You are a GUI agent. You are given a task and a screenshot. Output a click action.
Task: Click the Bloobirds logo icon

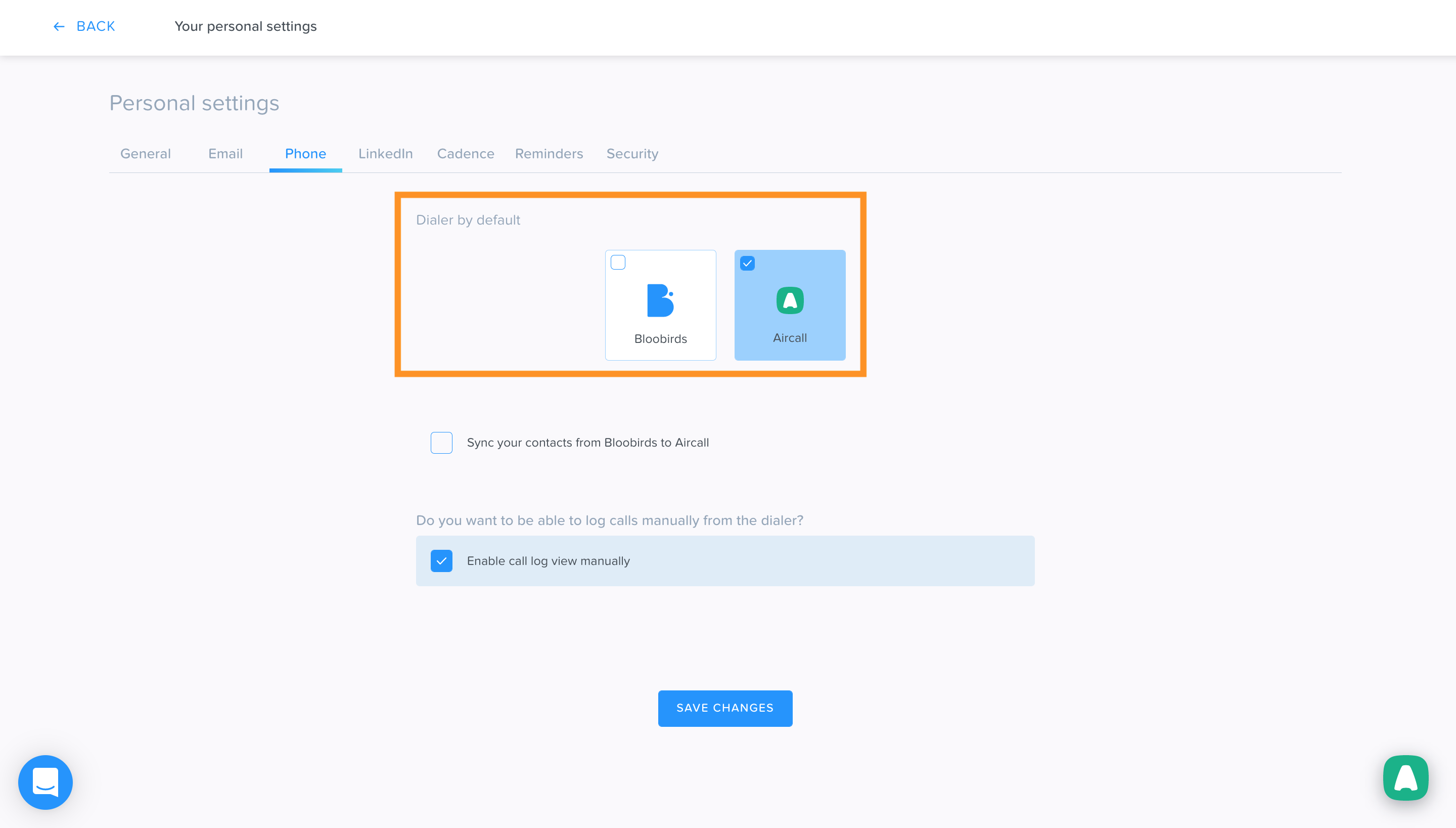[x=660, y=300]
